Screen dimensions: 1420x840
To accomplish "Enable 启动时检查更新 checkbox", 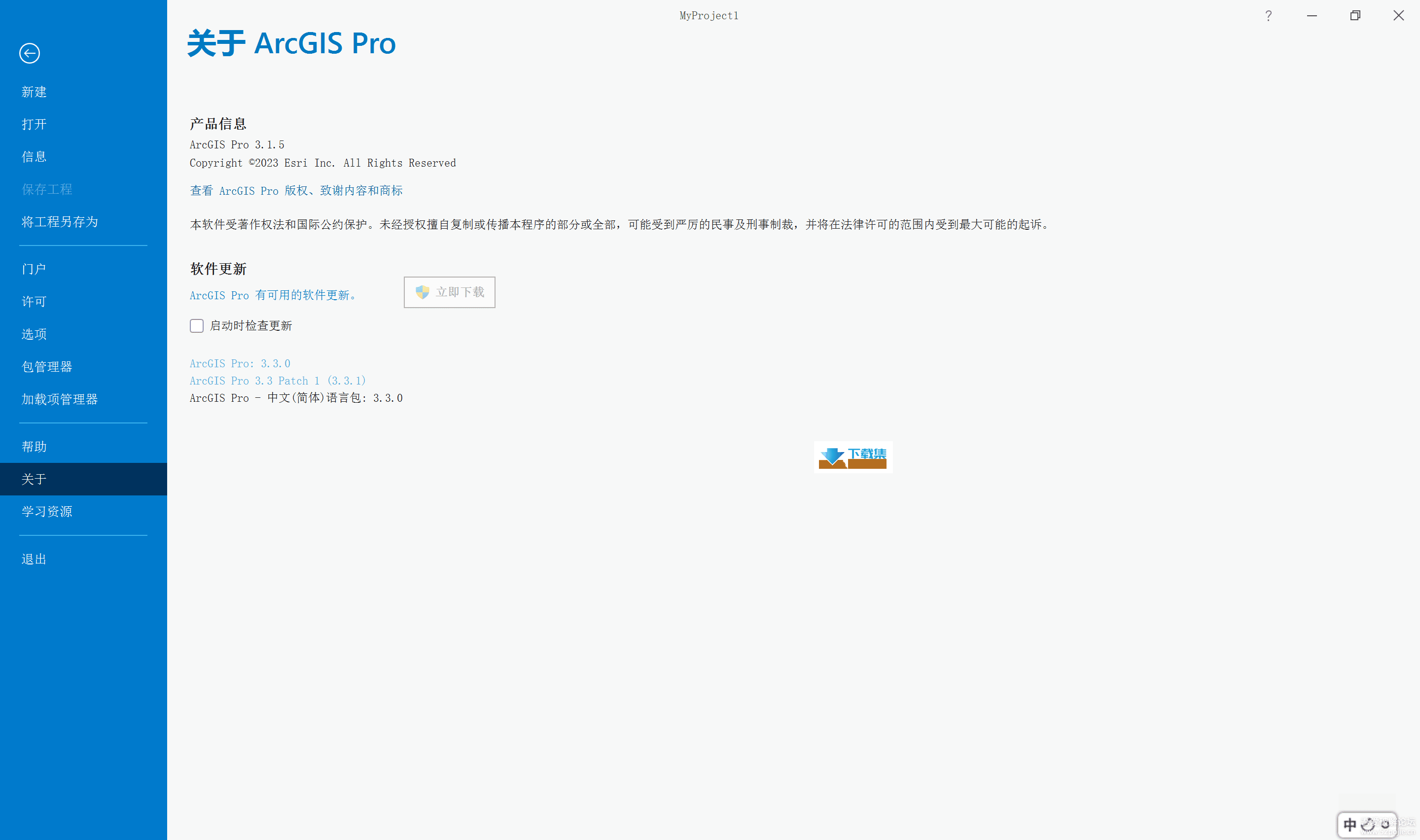I will 196,325.
